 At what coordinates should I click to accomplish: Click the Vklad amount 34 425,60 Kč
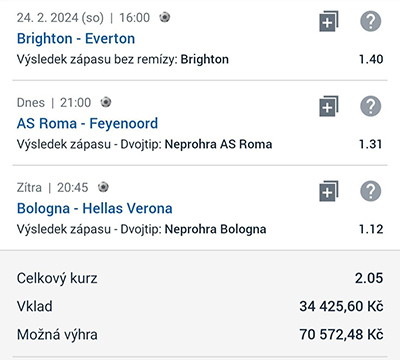[x=341, y=306]
